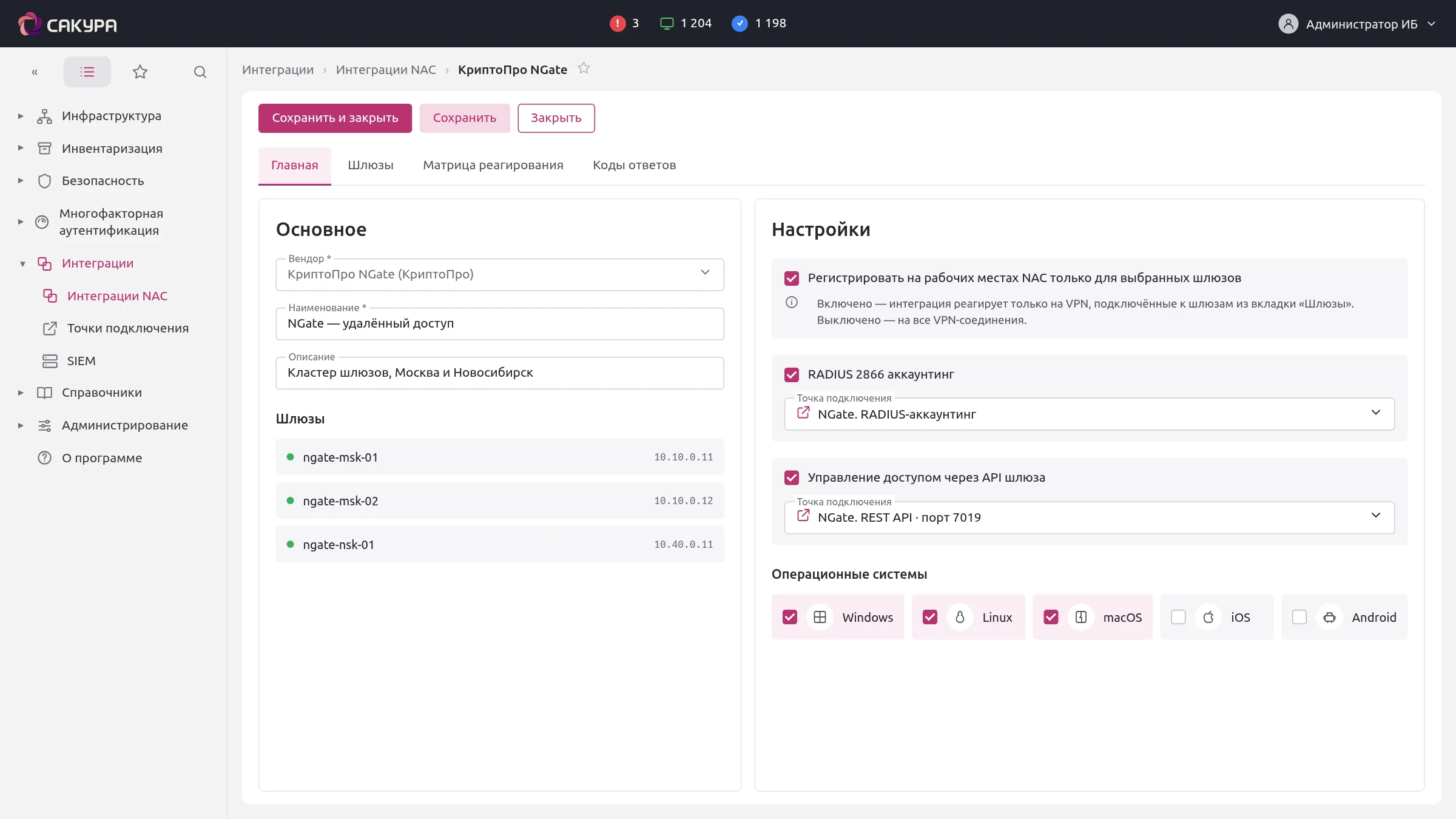
Task: Uncheck Управление доступом через API шлюза
Action: (792, 478)
